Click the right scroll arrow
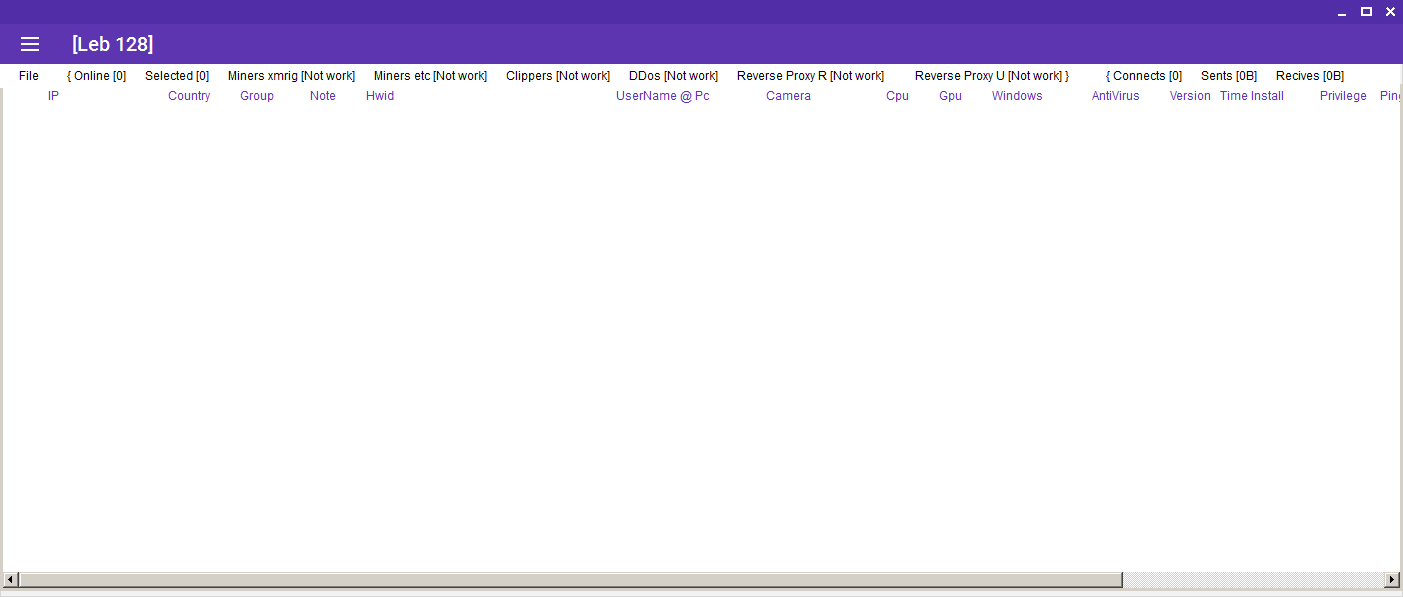The width and height of the screenshot is (1403, 597). click(1391, 580)
